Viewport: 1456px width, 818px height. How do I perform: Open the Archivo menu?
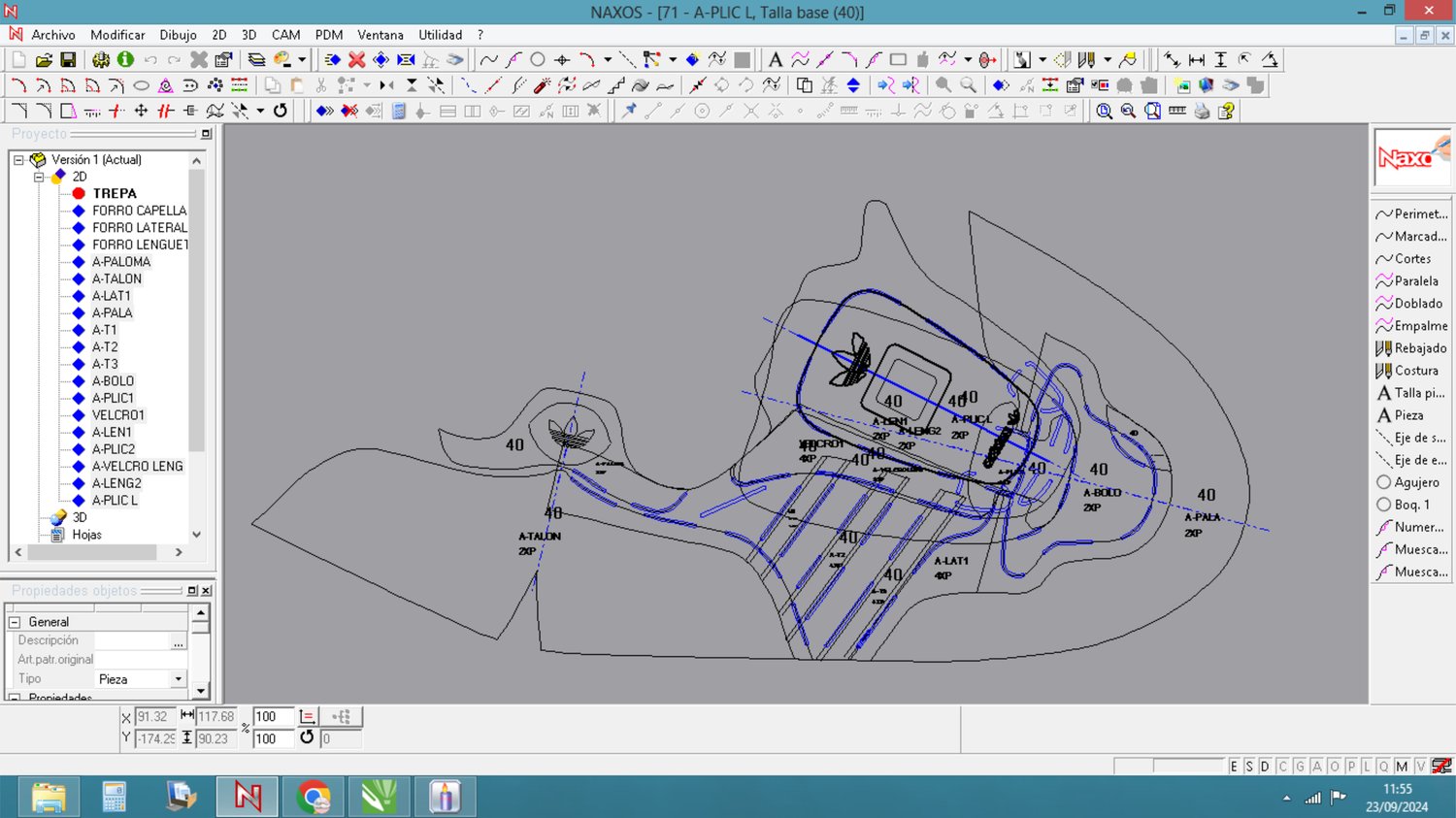(x=53, y=35)
